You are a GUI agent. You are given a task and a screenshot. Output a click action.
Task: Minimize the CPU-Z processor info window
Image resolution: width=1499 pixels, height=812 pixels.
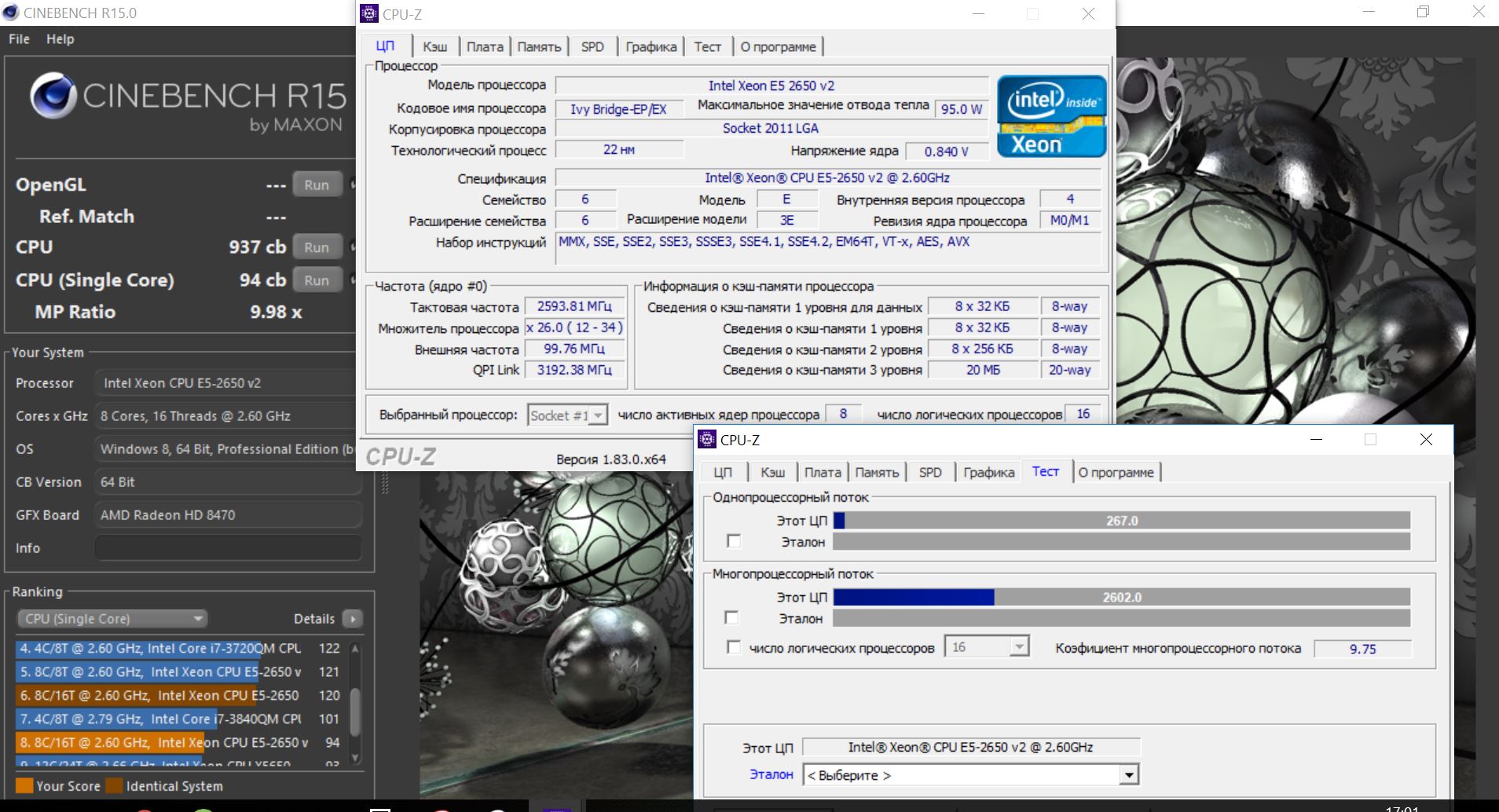[979, 14]
